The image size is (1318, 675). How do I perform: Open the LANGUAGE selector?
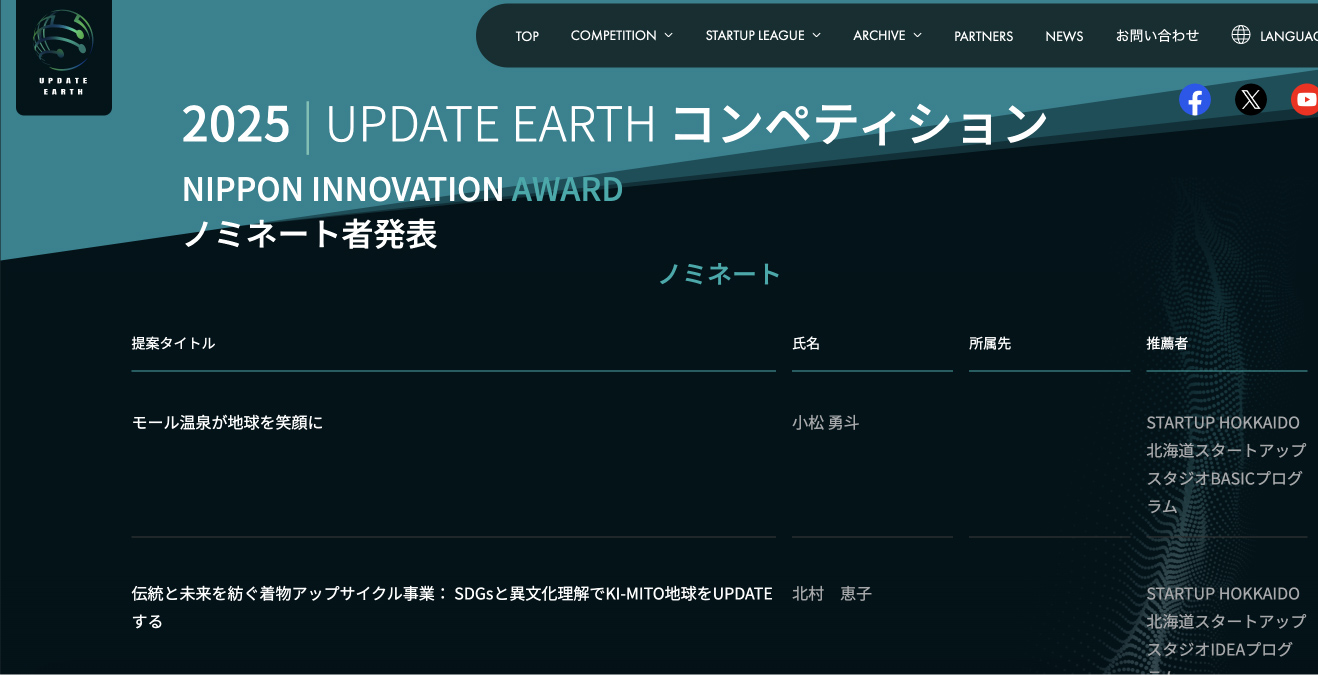pyautogui.click(x=1288, y=36)
